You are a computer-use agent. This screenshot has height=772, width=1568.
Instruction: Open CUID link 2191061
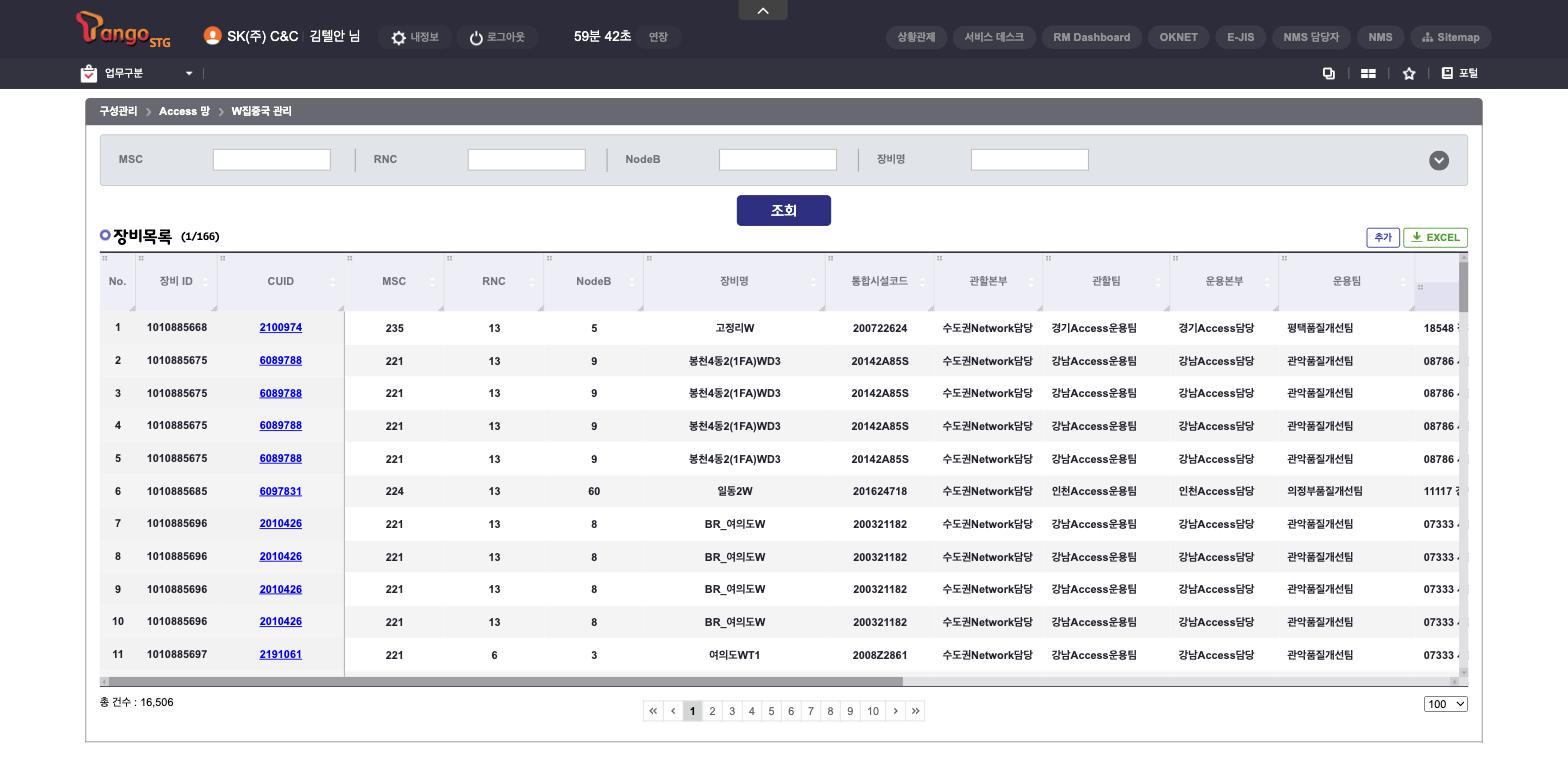click(280, 654)
